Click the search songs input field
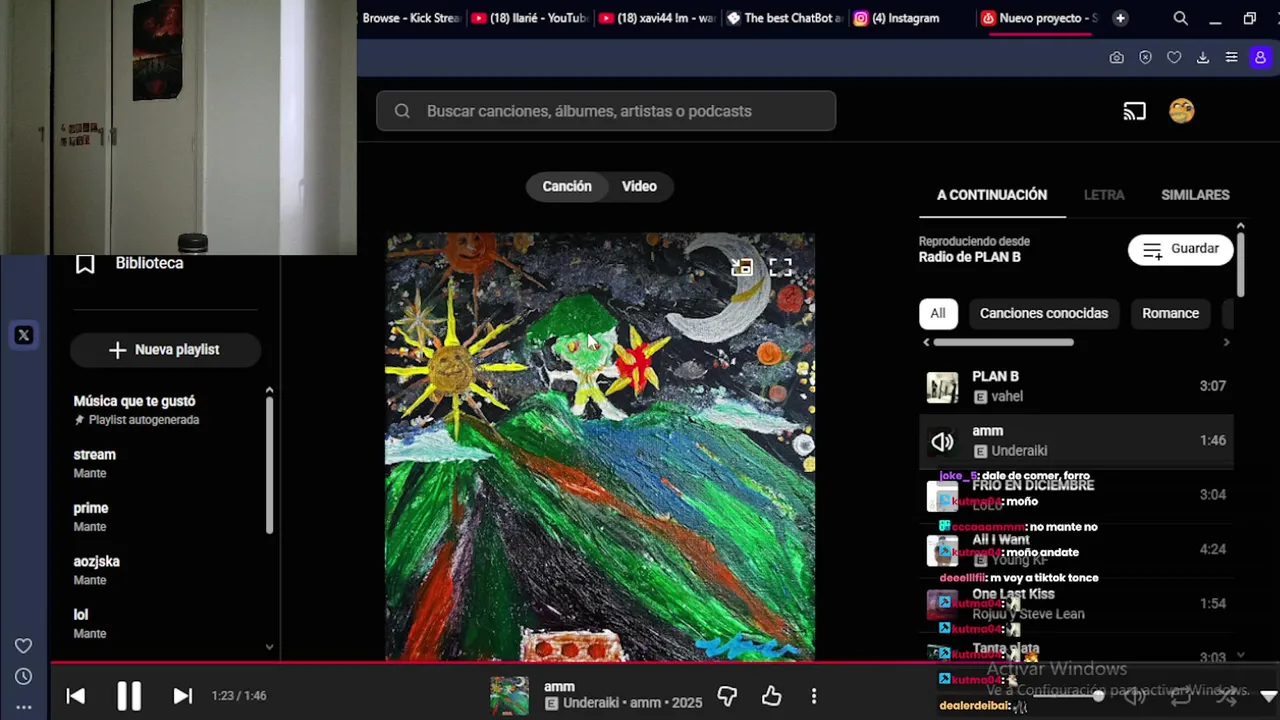This screenshot has width=1280, height=720. pos(606,111)
